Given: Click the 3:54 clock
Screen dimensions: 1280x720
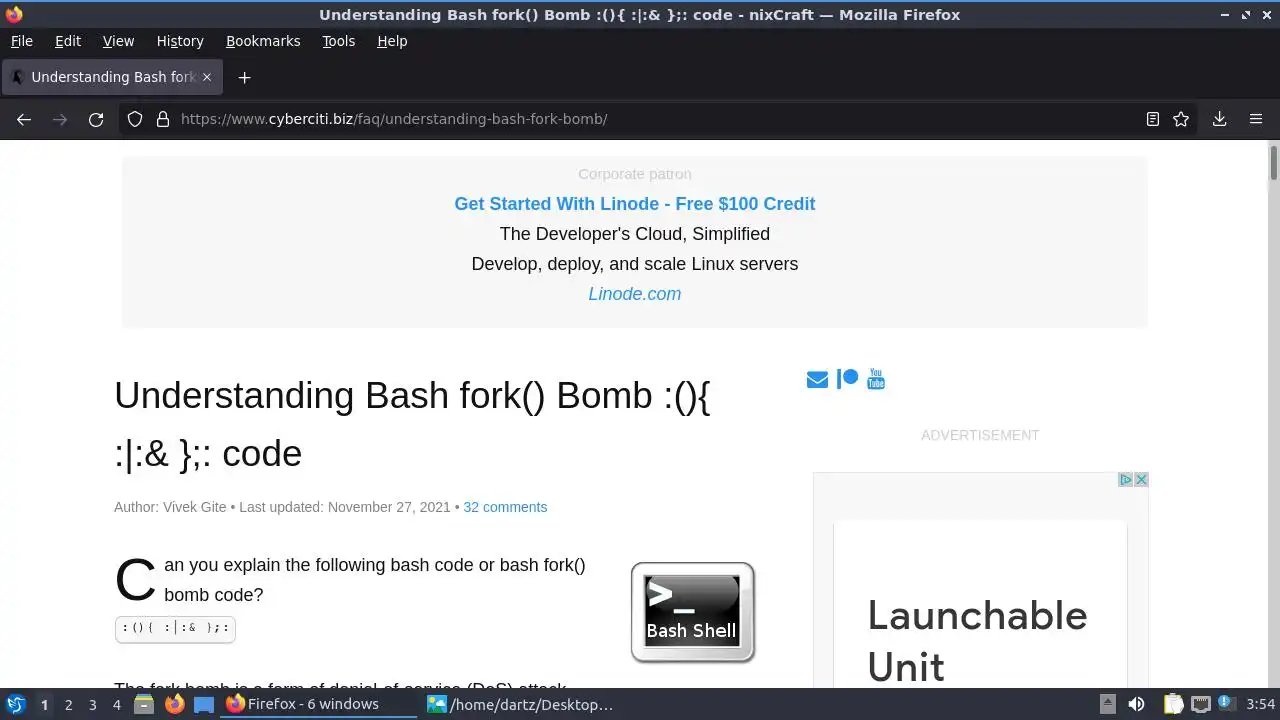Looking at the screenshot, I should pos(1261,704).
